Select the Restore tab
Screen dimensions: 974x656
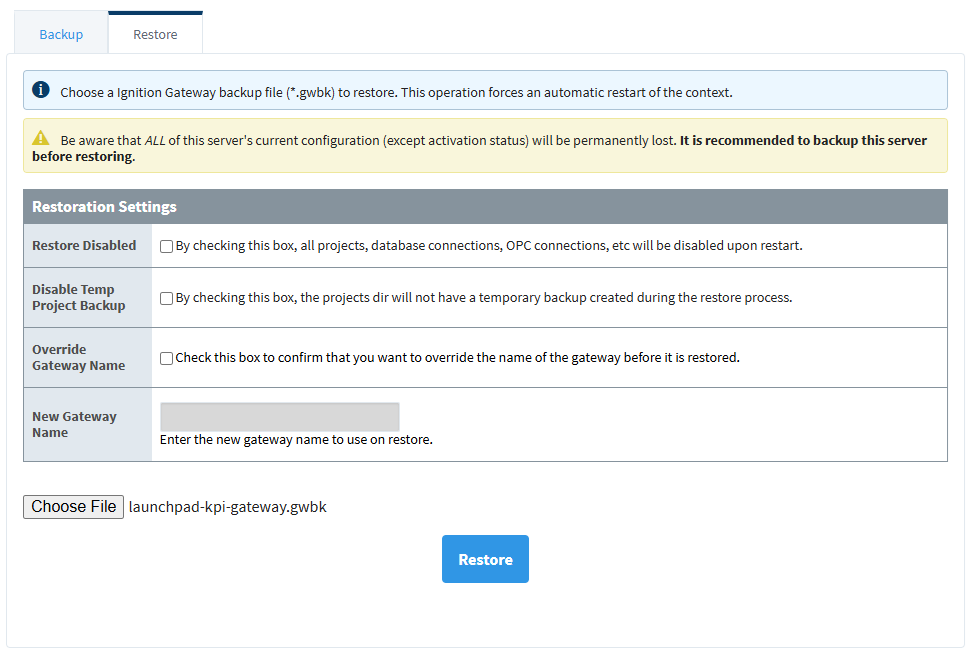click(x=155, y=34)
